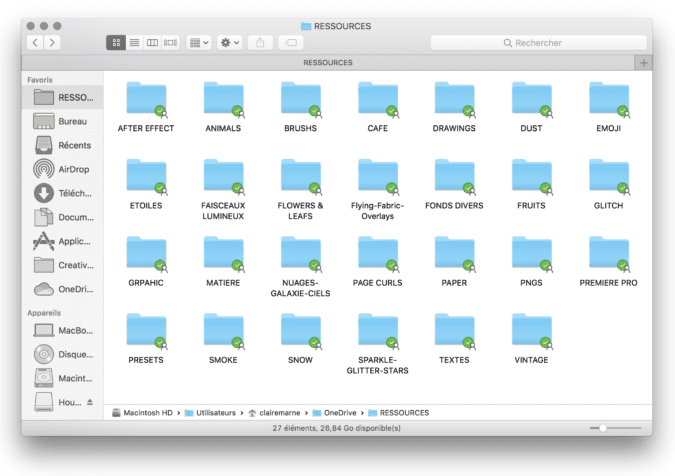The height and width of the screenshot is (476, 675).
Task: Open Bureau in the sidebar
Action: click(63, 121)
